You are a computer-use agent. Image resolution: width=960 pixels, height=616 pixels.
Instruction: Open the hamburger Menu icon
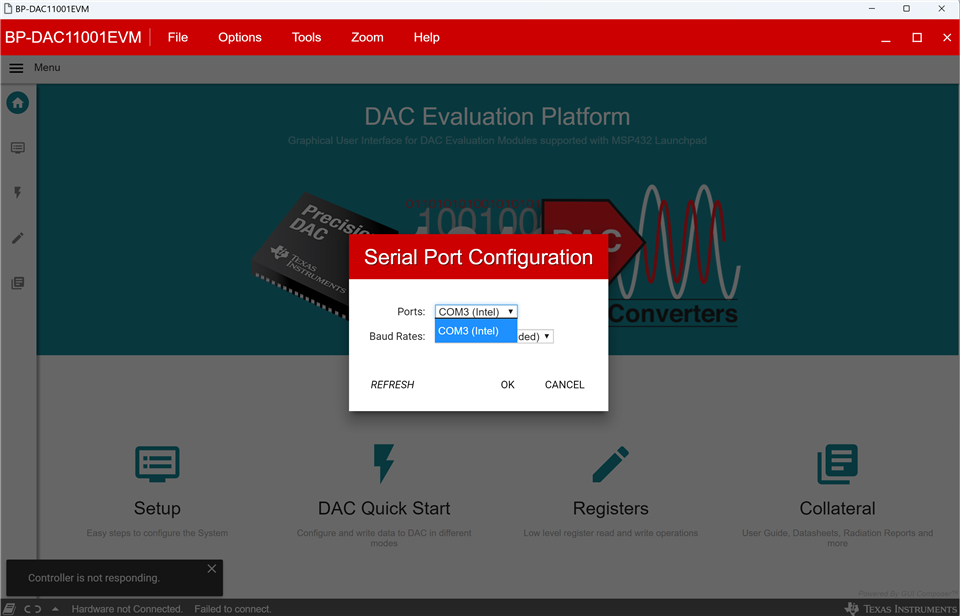click(16, 68)
